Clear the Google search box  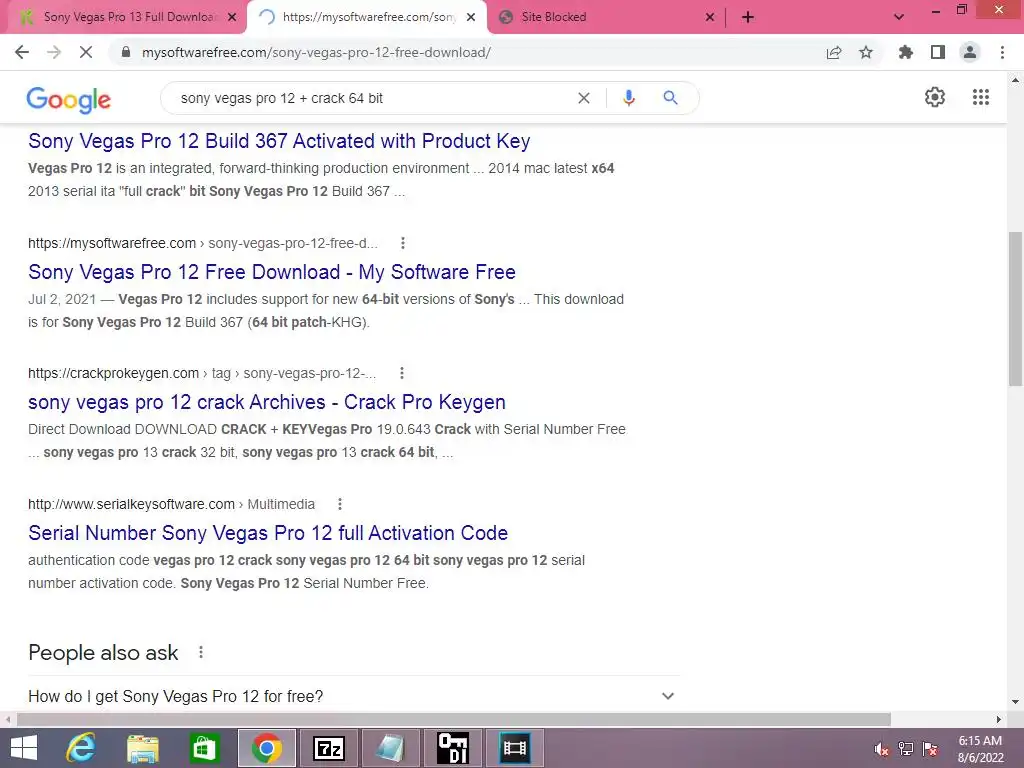(584, 98)
